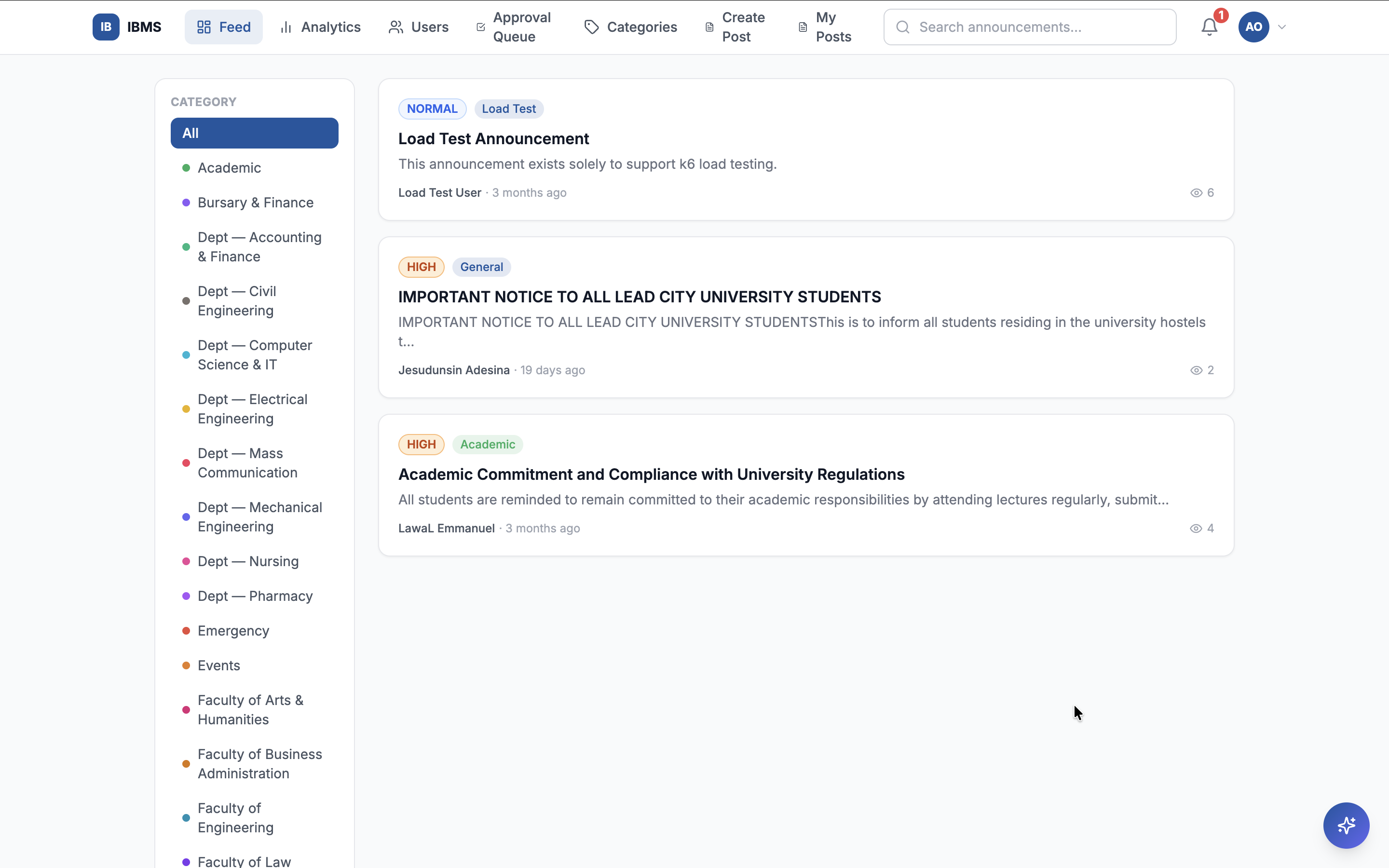Click the eye views icon on the Important Notice card
The image size is (1389, 868).
coord(1196,370)
